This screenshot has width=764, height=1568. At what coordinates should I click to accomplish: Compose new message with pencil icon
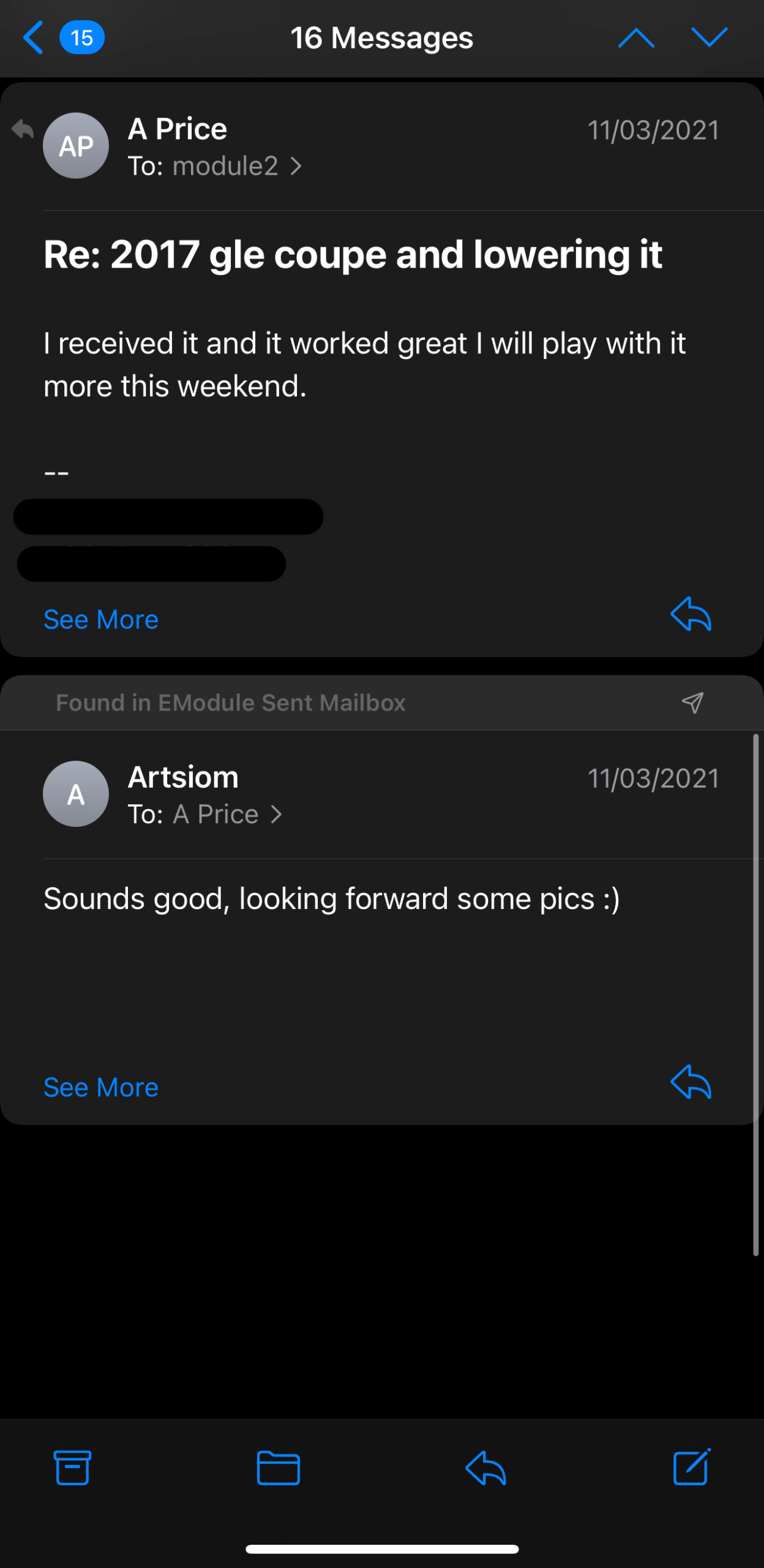[x=692, y=1468]
